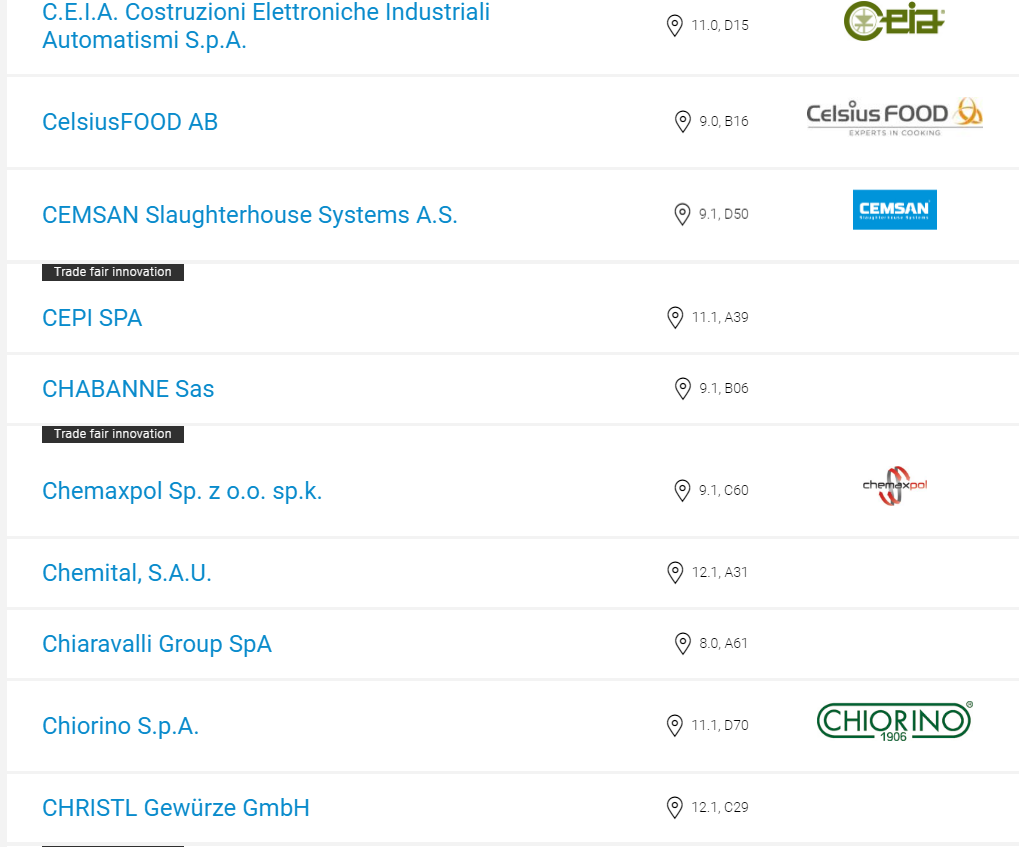
Task: Click location pin icon beside 9.0, B16
Action: tap(682, 122)
